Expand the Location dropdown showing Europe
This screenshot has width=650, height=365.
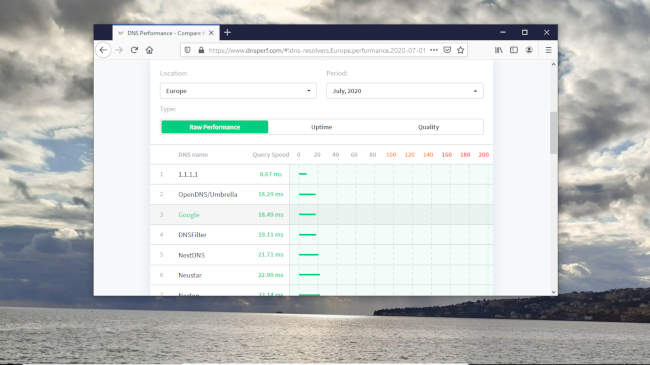pyautogui.click(x=238, y=91)
